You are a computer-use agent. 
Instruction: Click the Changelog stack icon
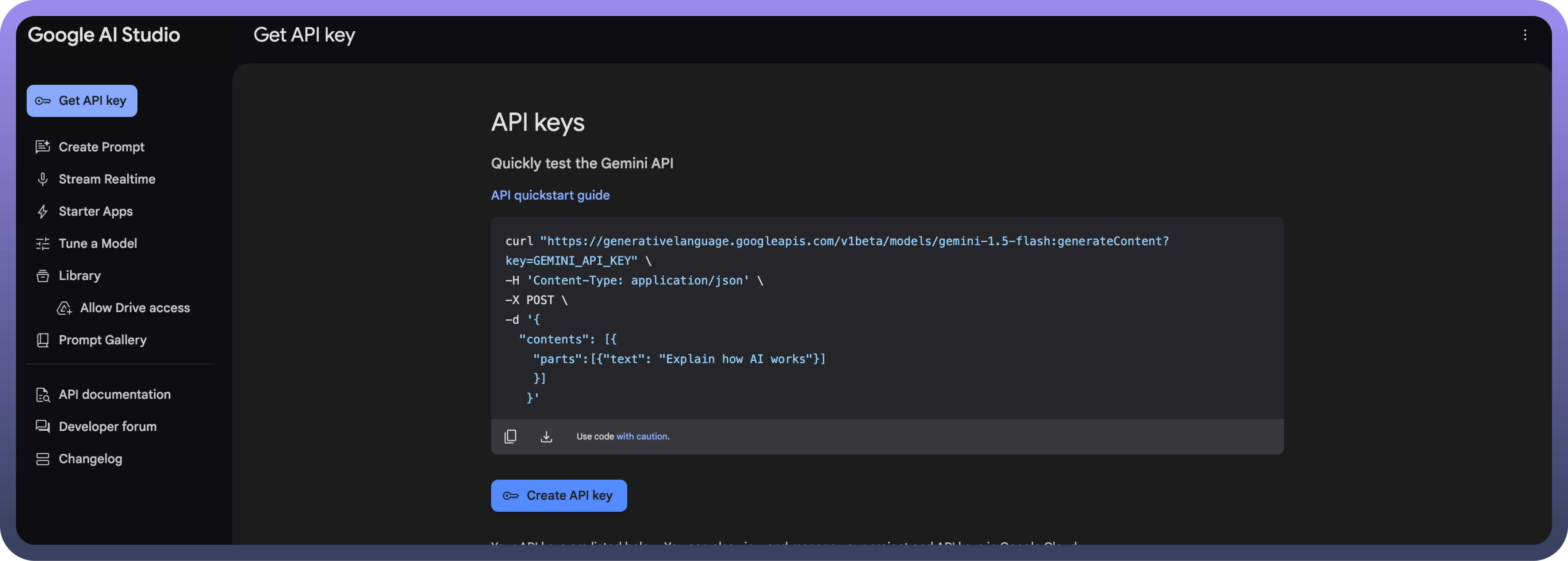pos(43,459)
